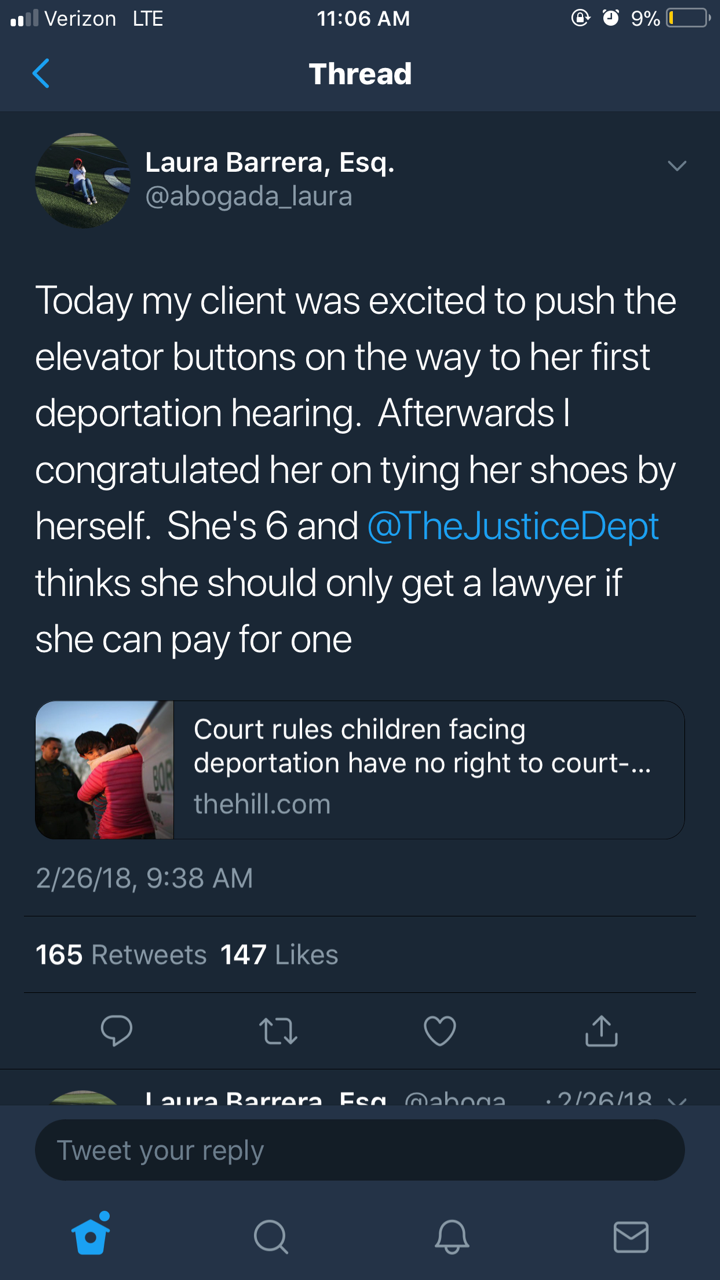View the article preview image

pyautogui.click(x=104, y=769)
